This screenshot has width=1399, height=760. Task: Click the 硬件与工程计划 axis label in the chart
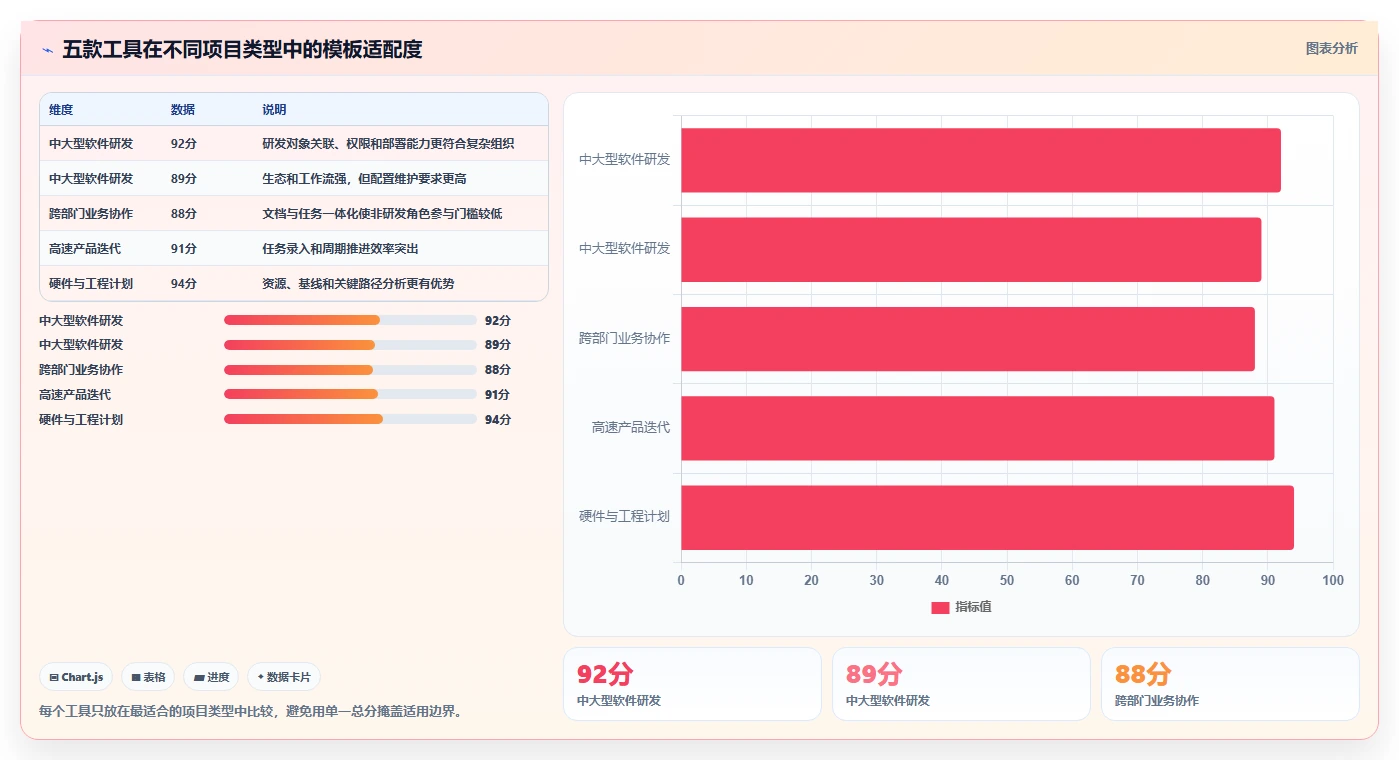click(624, 517)
